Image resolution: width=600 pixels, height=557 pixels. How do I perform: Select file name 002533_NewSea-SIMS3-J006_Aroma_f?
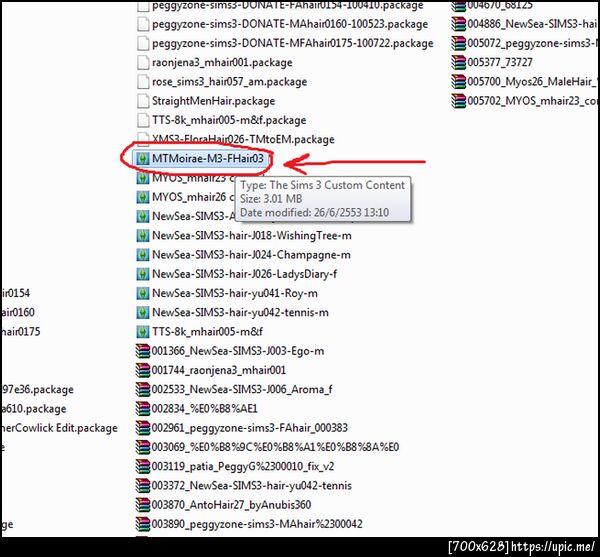(242, 389)
